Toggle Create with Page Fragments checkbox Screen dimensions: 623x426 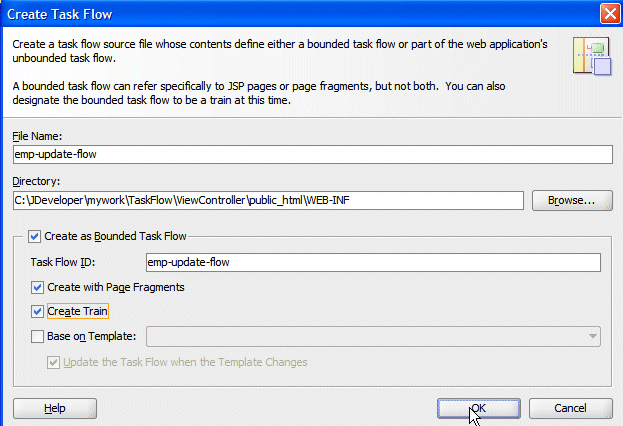37,287
